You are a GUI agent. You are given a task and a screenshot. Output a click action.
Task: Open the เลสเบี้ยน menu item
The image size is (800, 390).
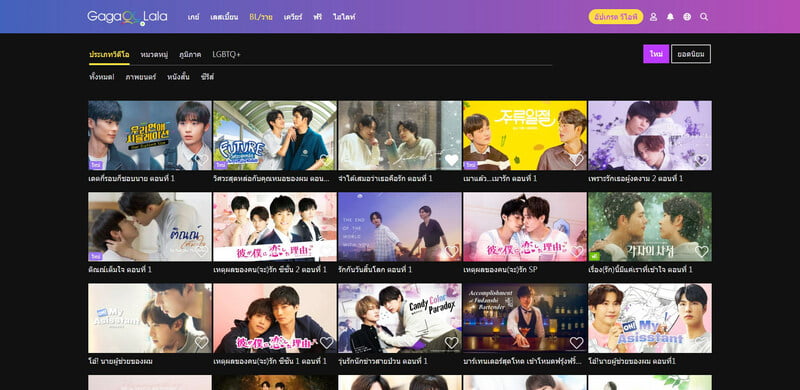pyautogui.click(x=224, y=17)
